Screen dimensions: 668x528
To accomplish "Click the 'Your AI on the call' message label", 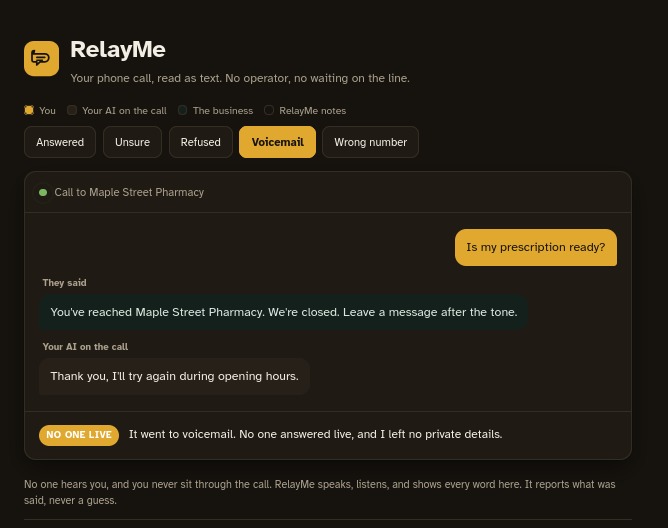I will pos(85,346).
